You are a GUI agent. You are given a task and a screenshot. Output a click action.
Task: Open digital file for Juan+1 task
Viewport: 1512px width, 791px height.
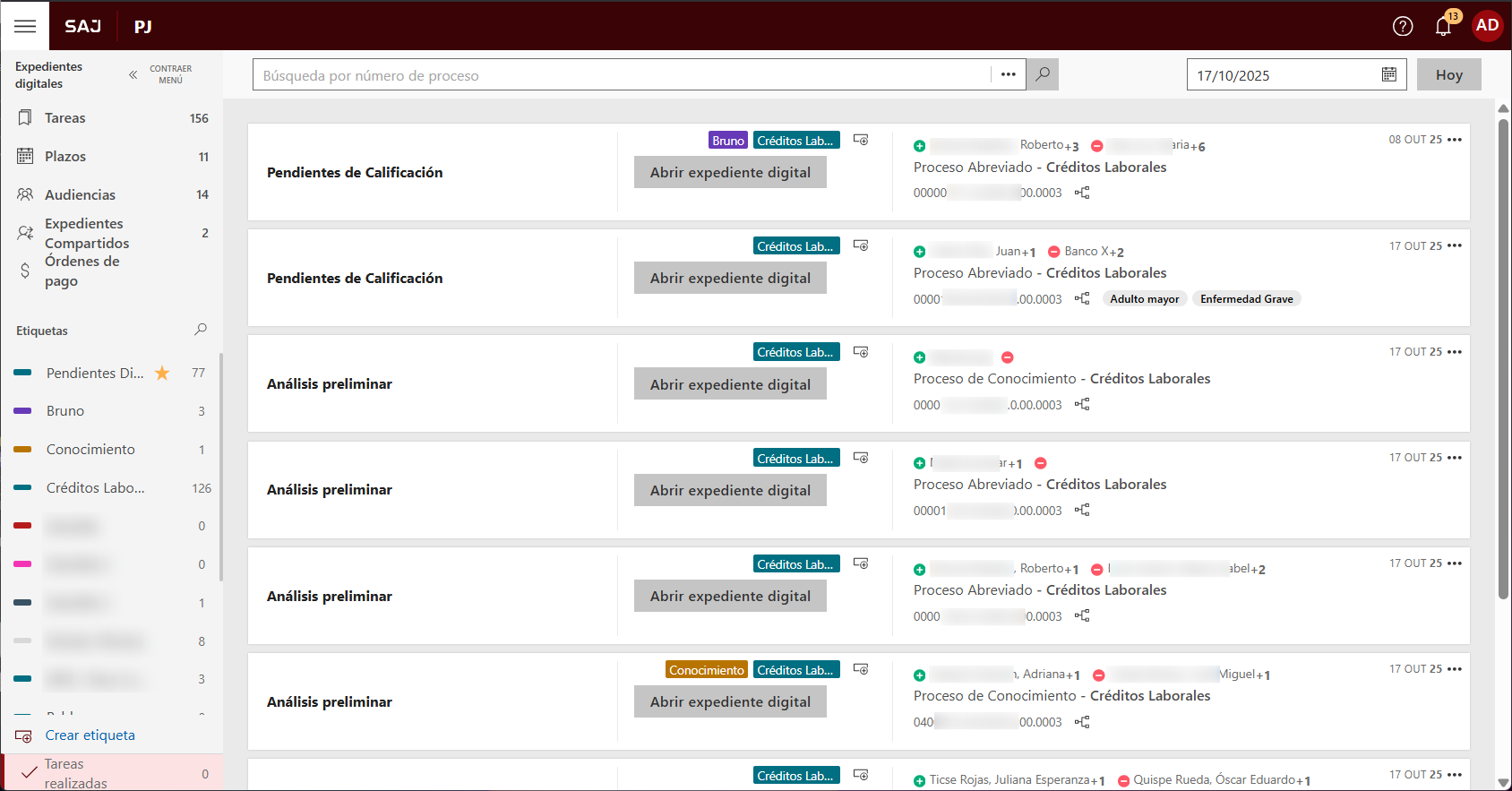coord(730,279)
